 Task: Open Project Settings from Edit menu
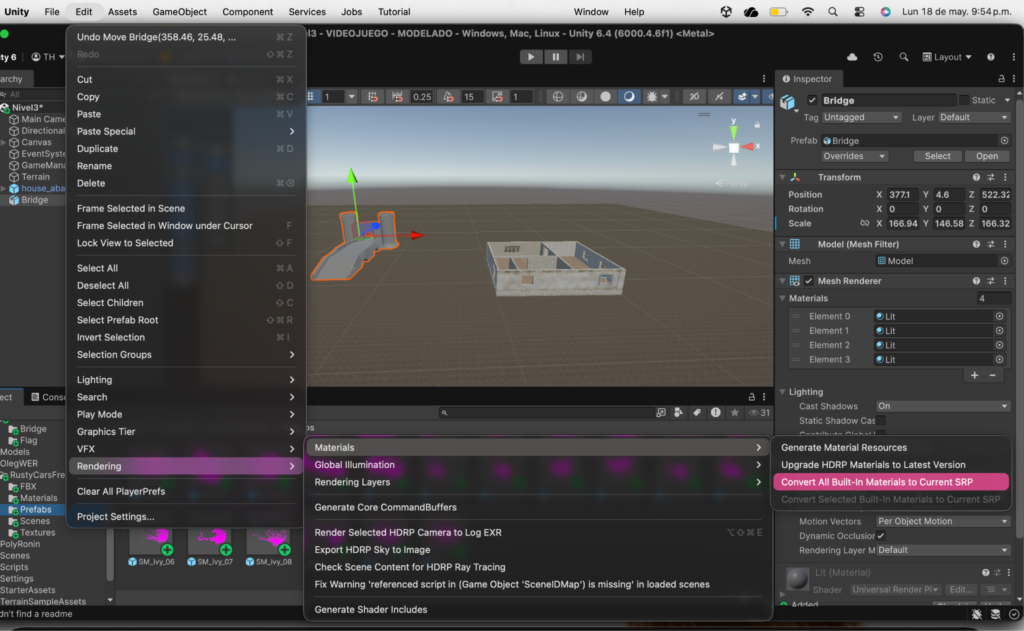click(x=185, y=517)
